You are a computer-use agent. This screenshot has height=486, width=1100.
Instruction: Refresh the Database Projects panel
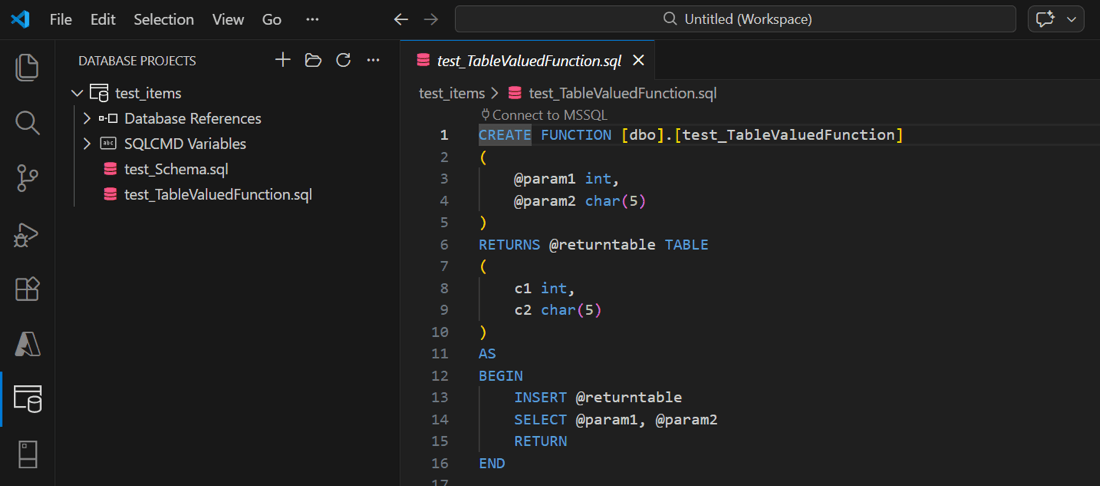pyautogui.click(x=343, y=61)
